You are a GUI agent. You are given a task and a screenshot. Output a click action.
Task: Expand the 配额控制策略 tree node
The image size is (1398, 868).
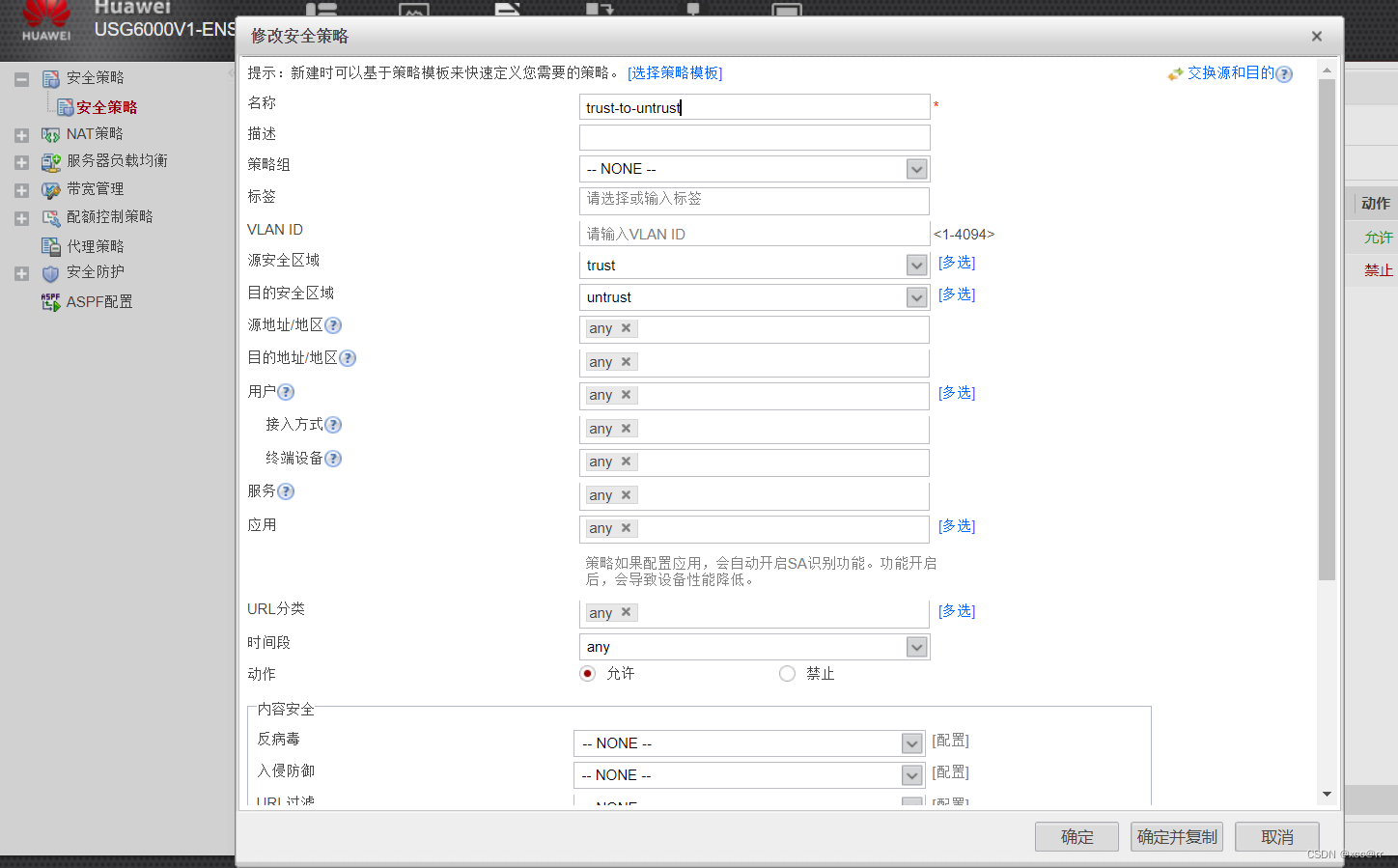pyautogui.click(x=21, y=219)
